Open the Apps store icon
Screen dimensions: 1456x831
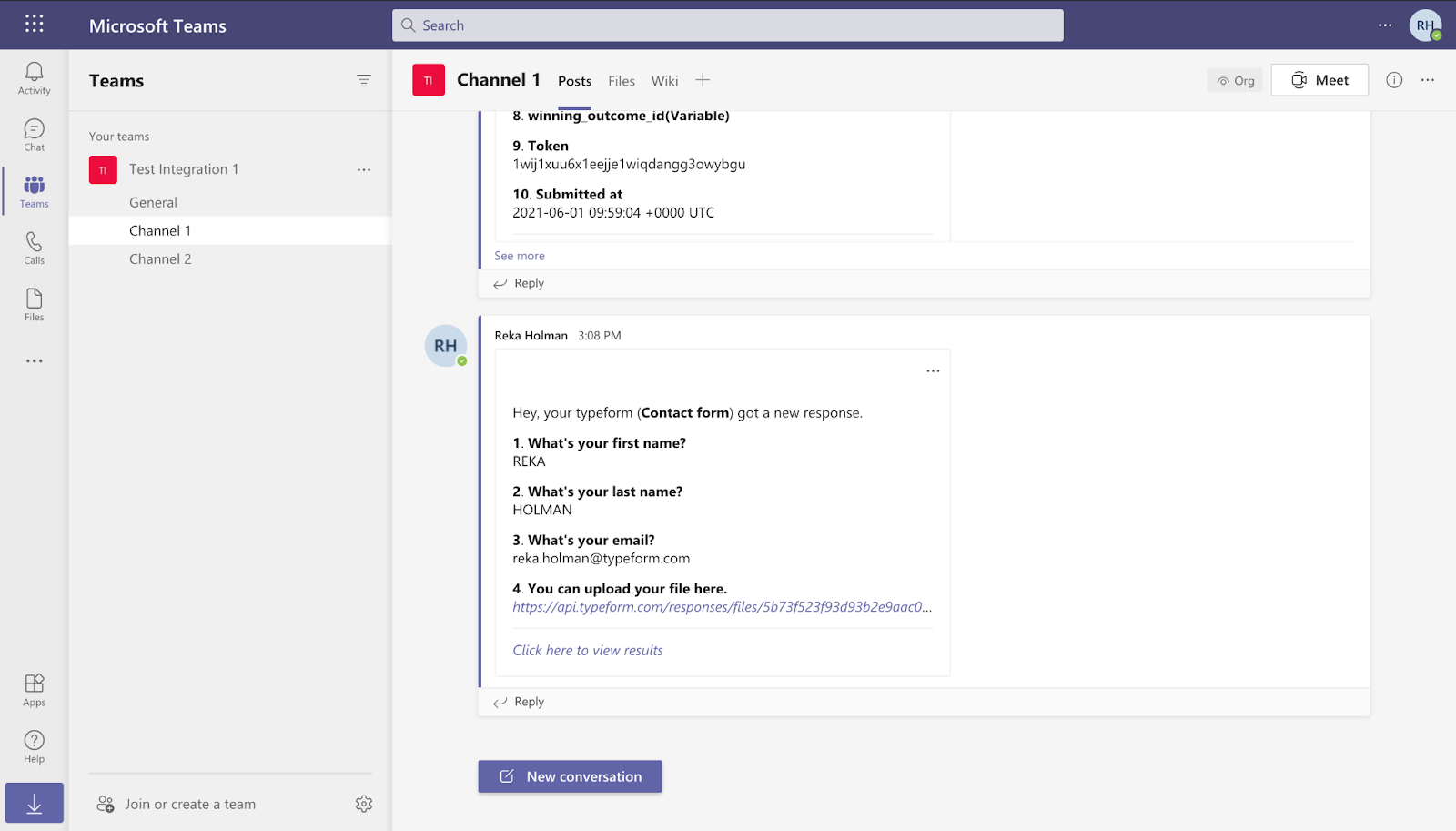(x=34, y=690)
